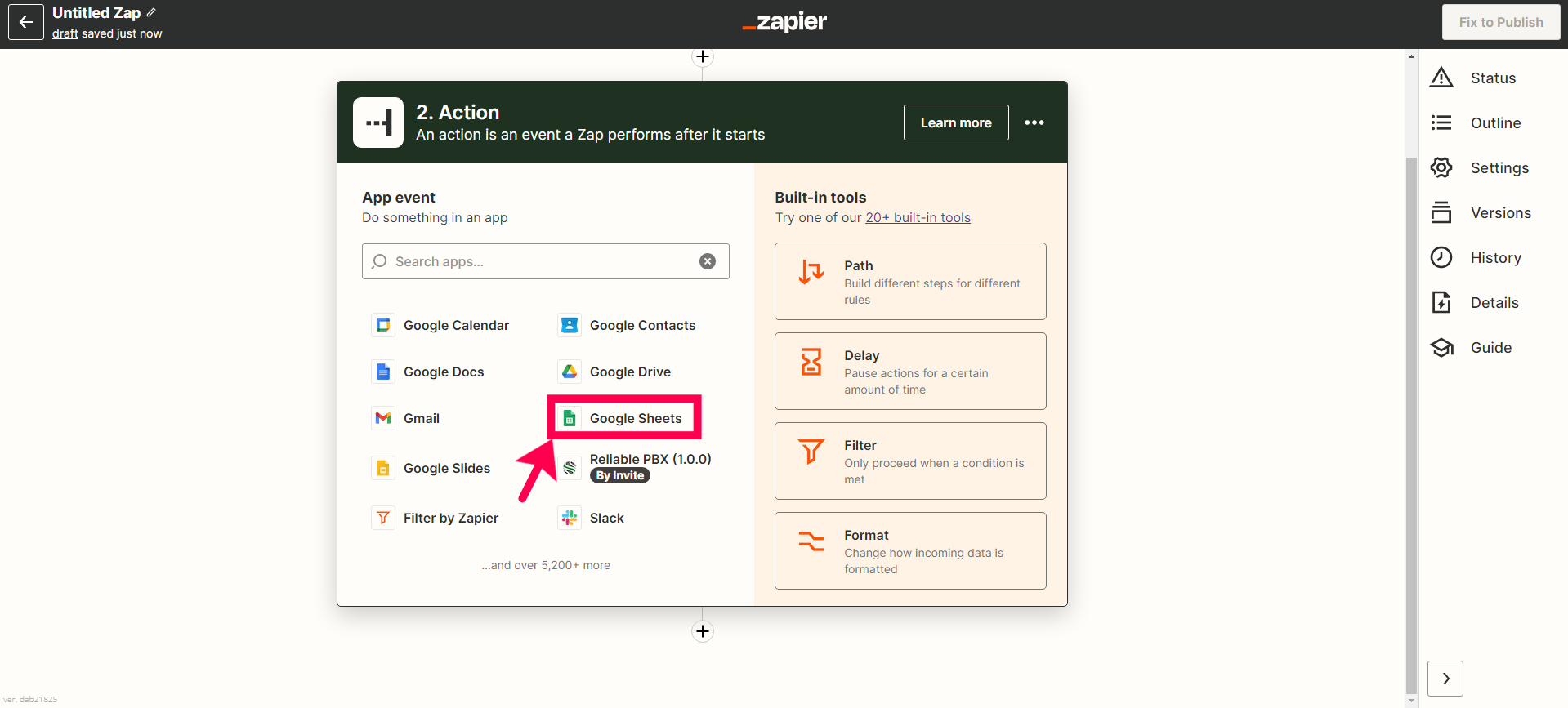
Task: Open the three-dot more options menu
Action: (1034, 122)
